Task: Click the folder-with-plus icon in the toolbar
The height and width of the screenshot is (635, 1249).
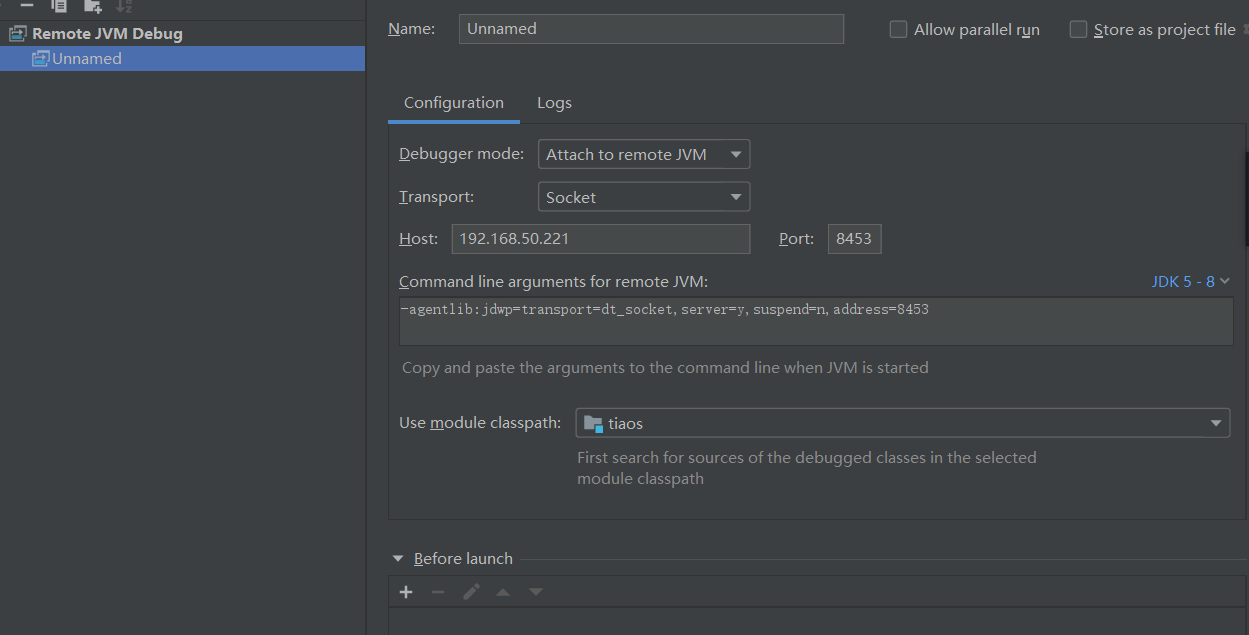Action: 92,5
